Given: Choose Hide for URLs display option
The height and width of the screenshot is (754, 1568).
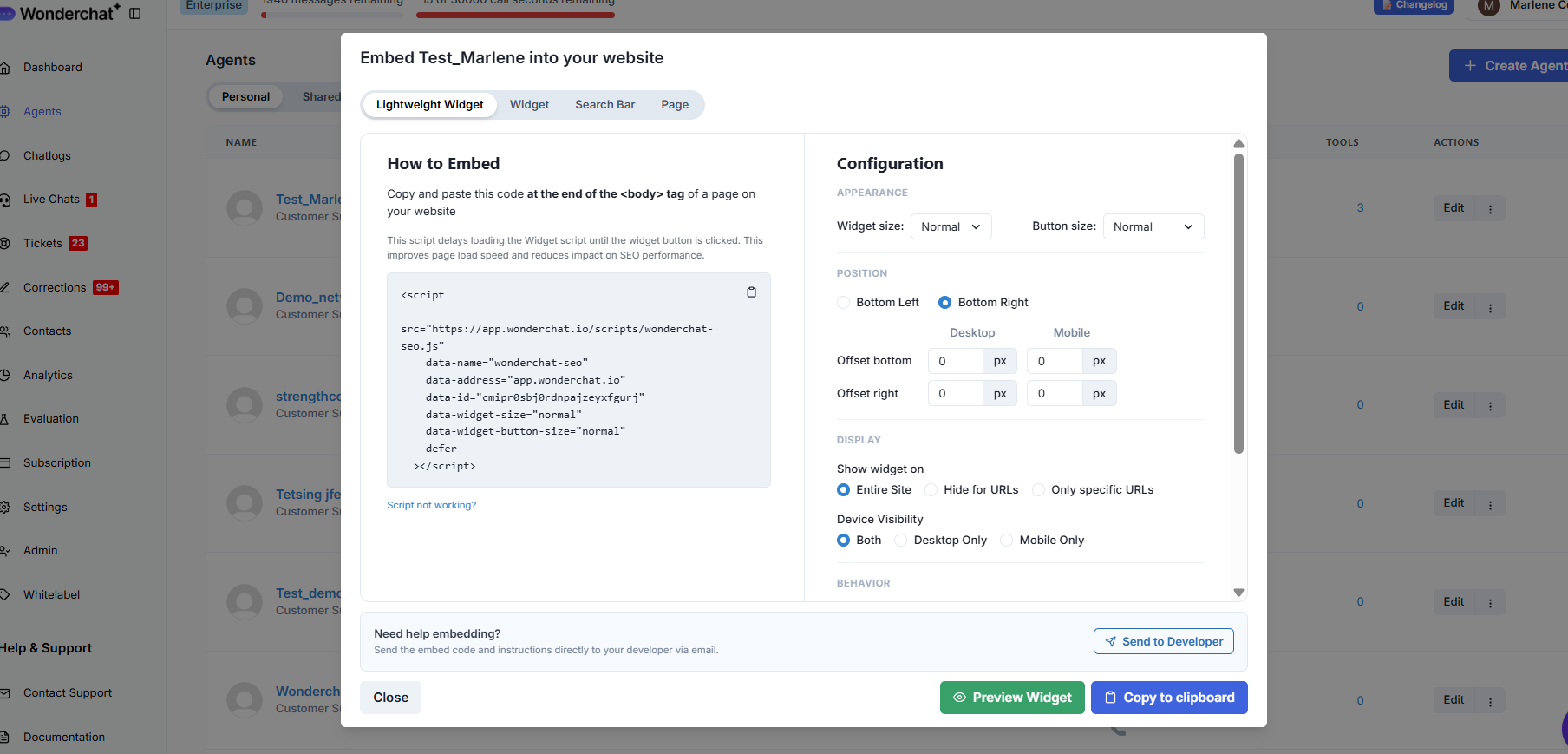Looking at the screenshot, I should click(931, 490).
